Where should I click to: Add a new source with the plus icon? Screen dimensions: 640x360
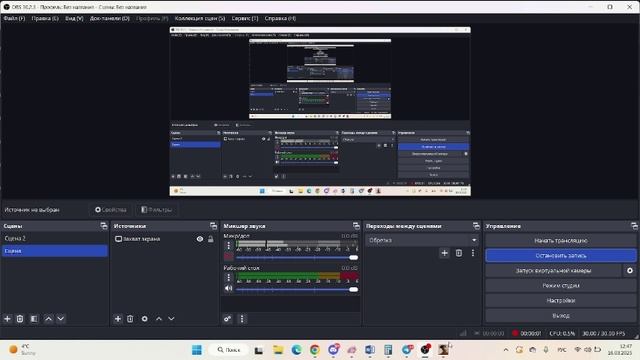coord(118,319)
